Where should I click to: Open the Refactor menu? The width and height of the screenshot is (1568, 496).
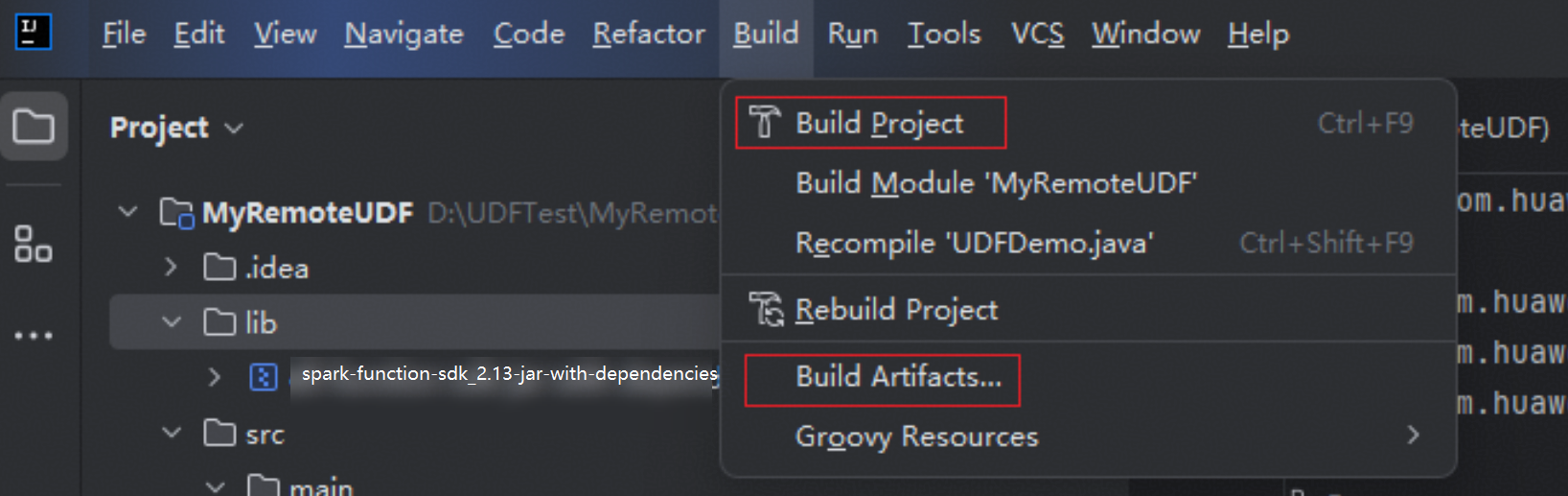click(649, 34)
